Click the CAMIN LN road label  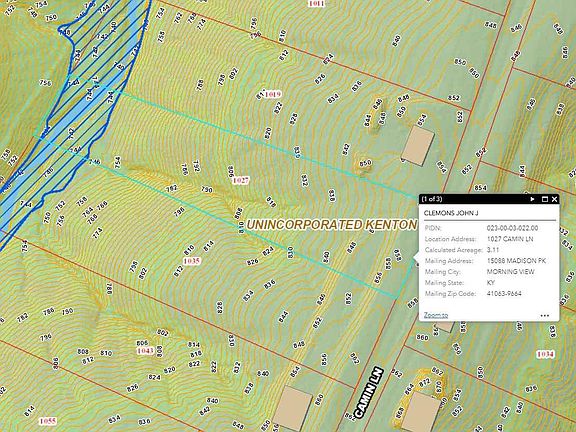(x=369, y=393)
